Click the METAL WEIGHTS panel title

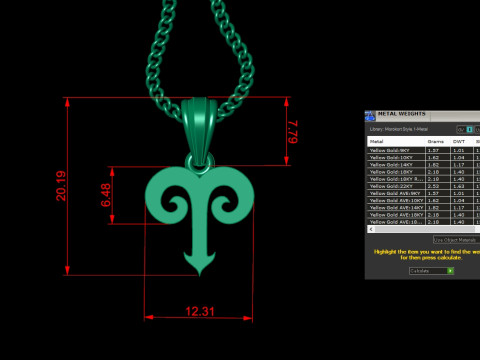(402, 114)
